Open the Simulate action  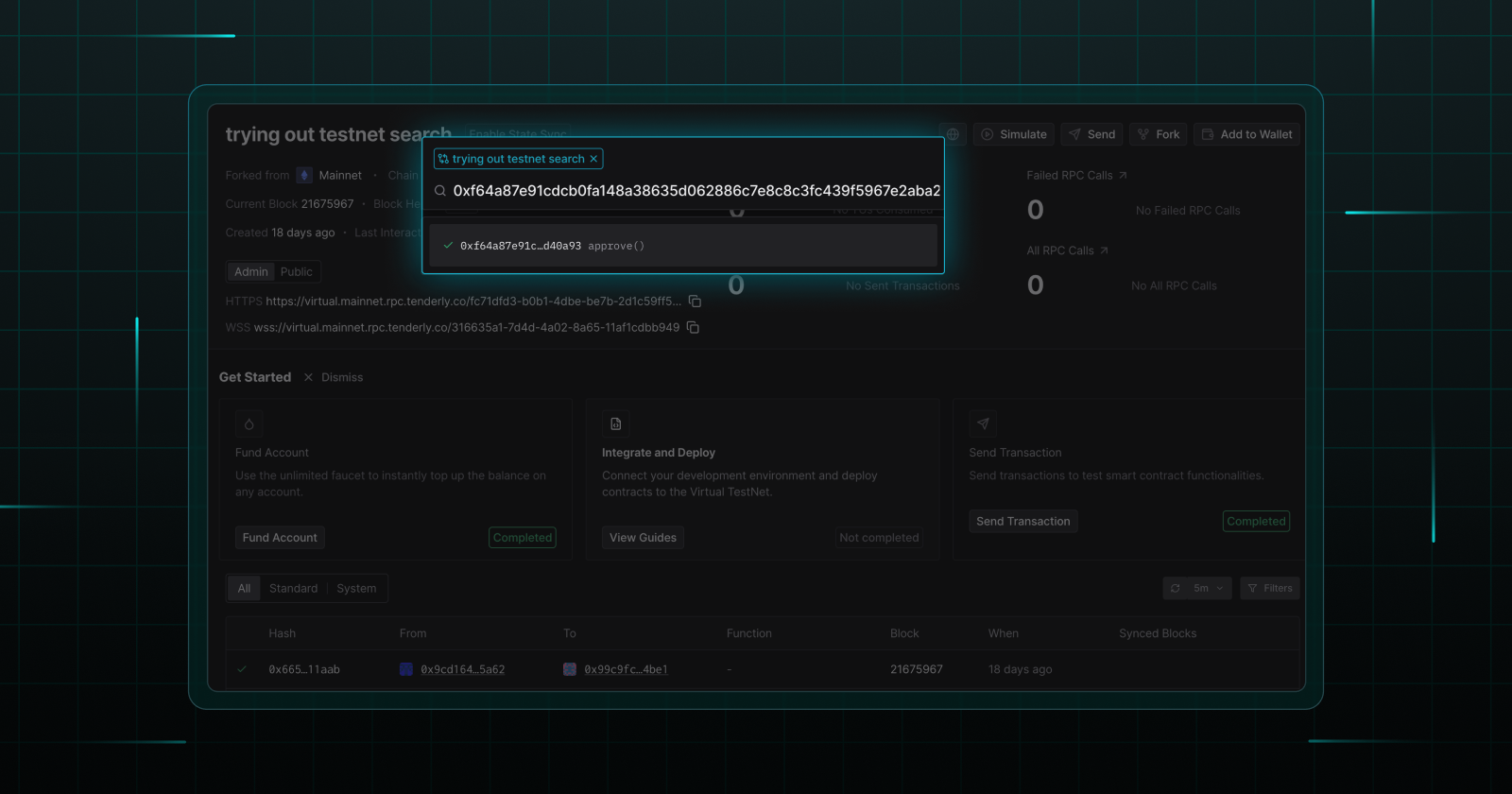1014,134
